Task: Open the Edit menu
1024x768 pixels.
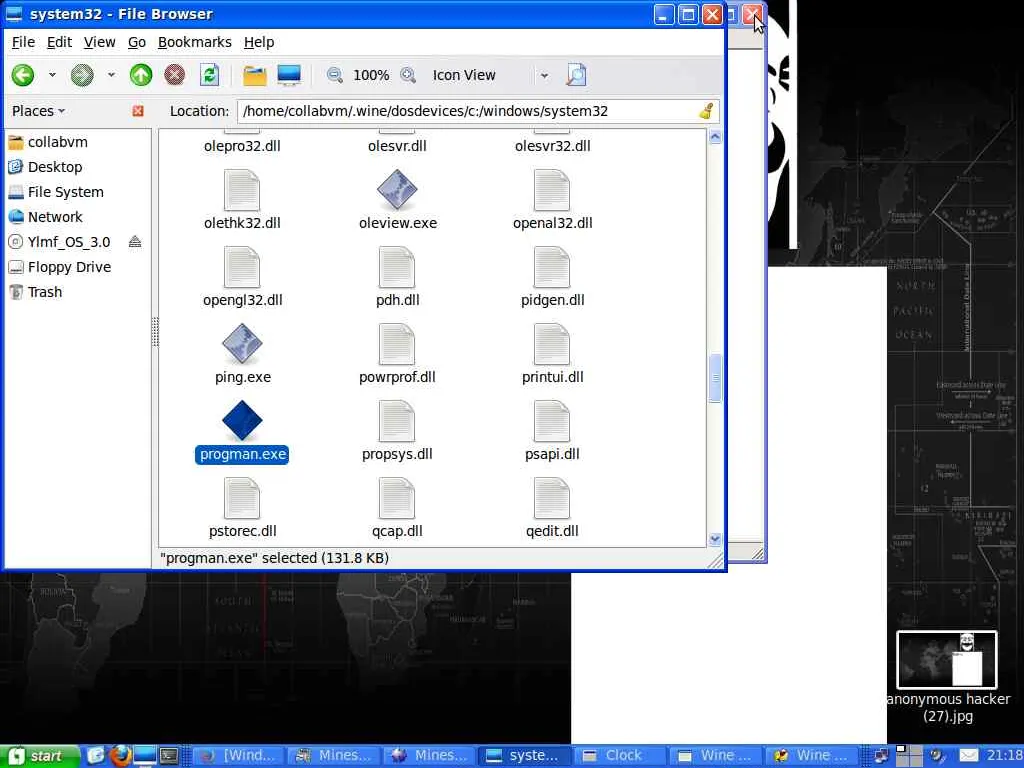Action: tap(59, 42)
